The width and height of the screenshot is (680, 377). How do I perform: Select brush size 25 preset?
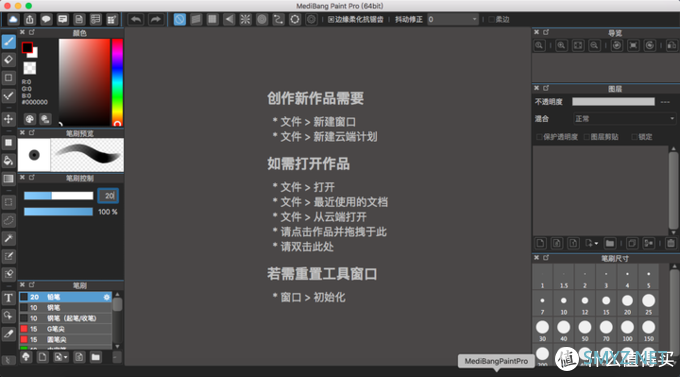tap(648, 303)
